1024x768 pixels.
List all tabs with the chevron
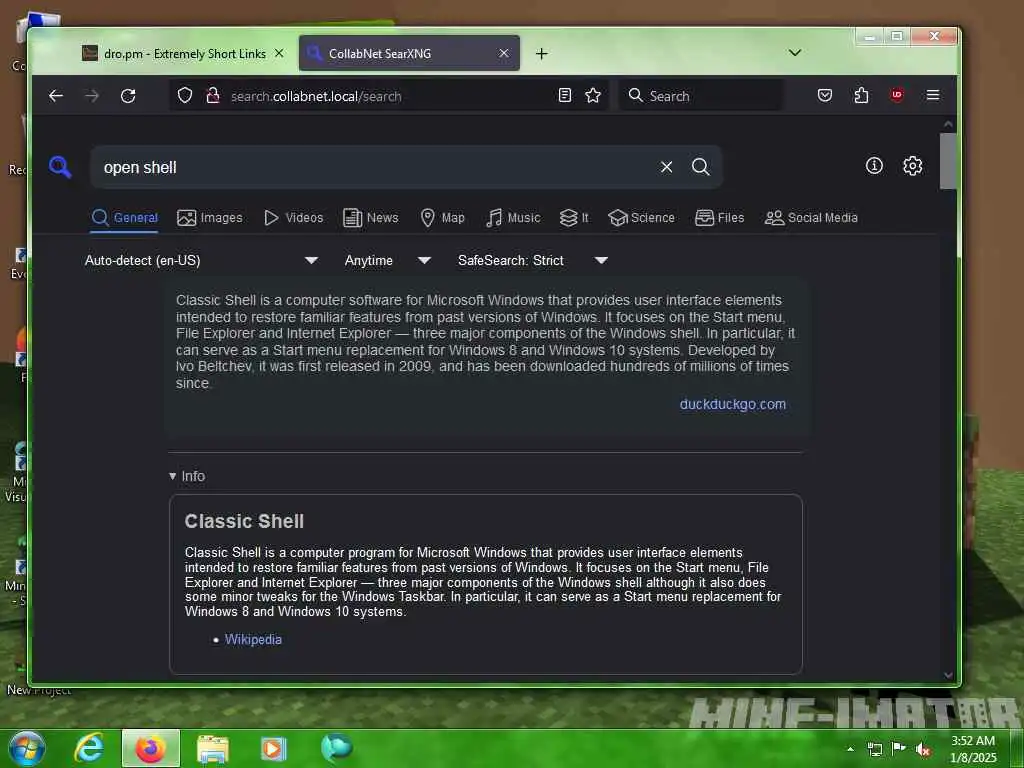[x=795, y=53]
